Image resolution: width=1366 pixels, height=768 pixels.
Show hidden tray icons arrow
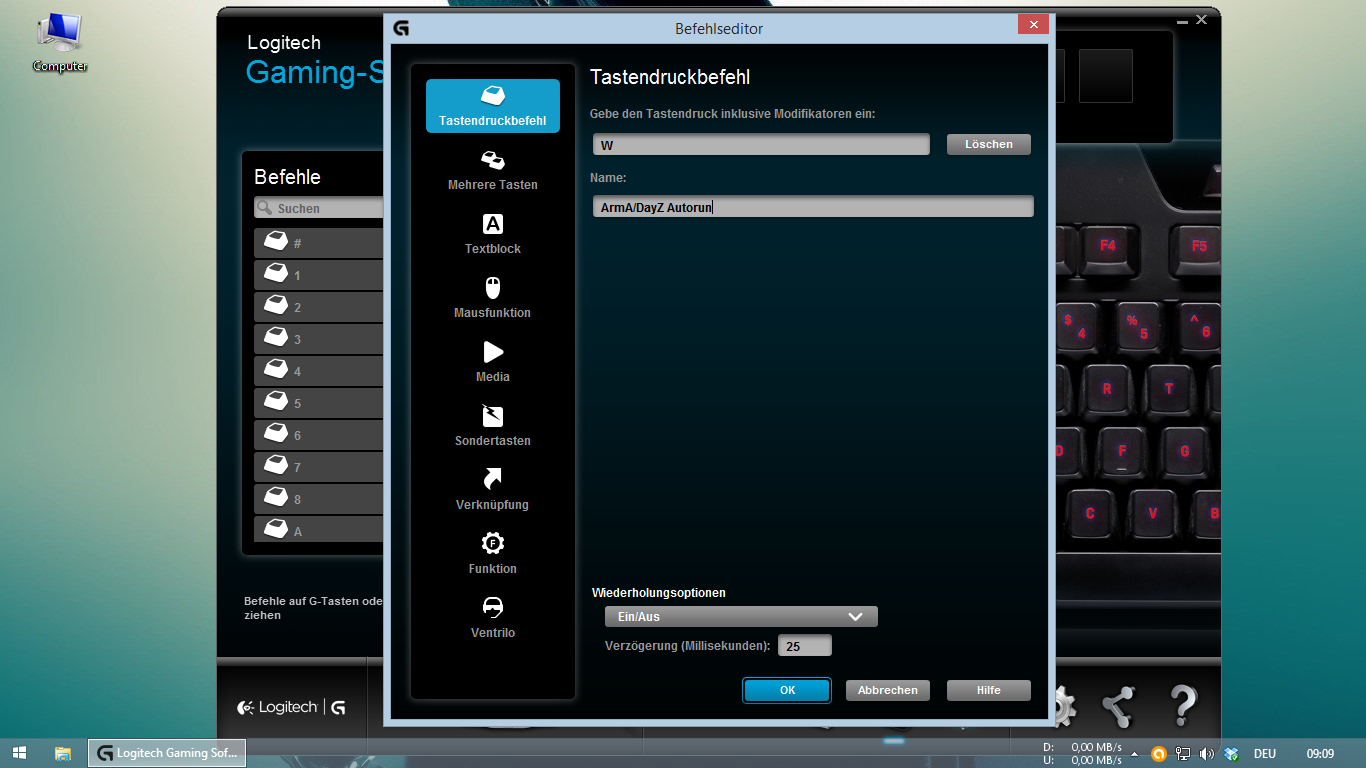1134,754
